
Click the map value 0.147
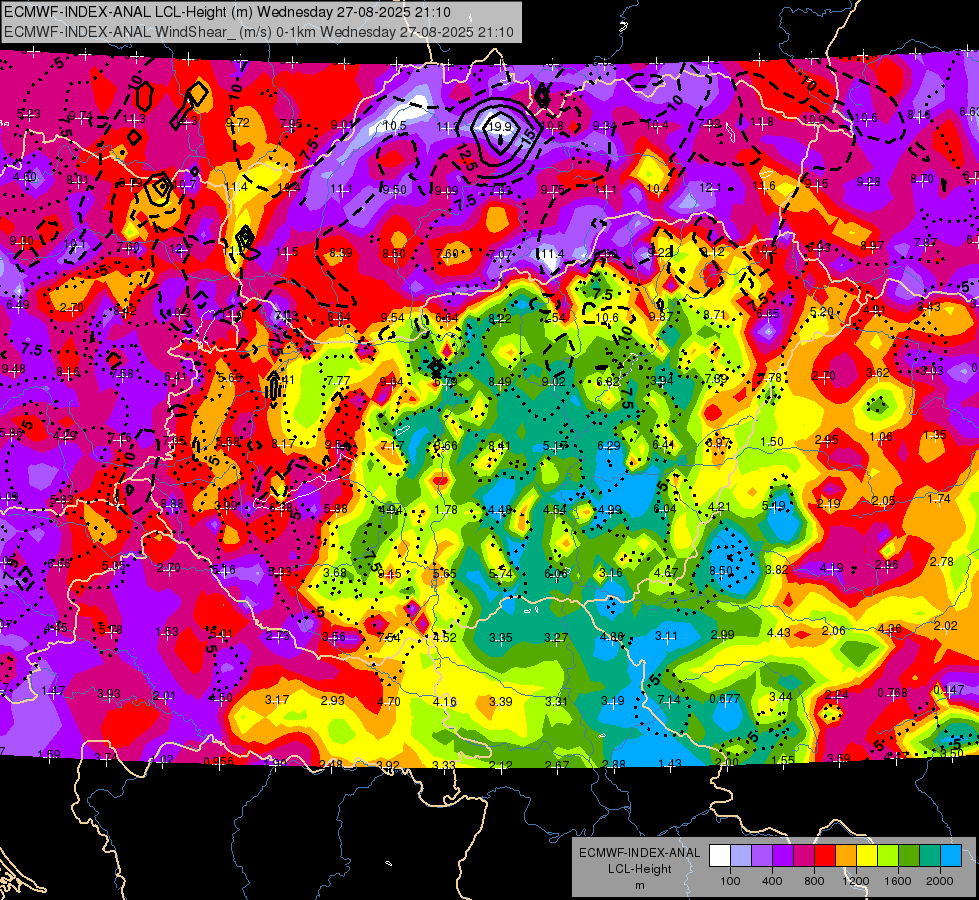click(949, 690)
